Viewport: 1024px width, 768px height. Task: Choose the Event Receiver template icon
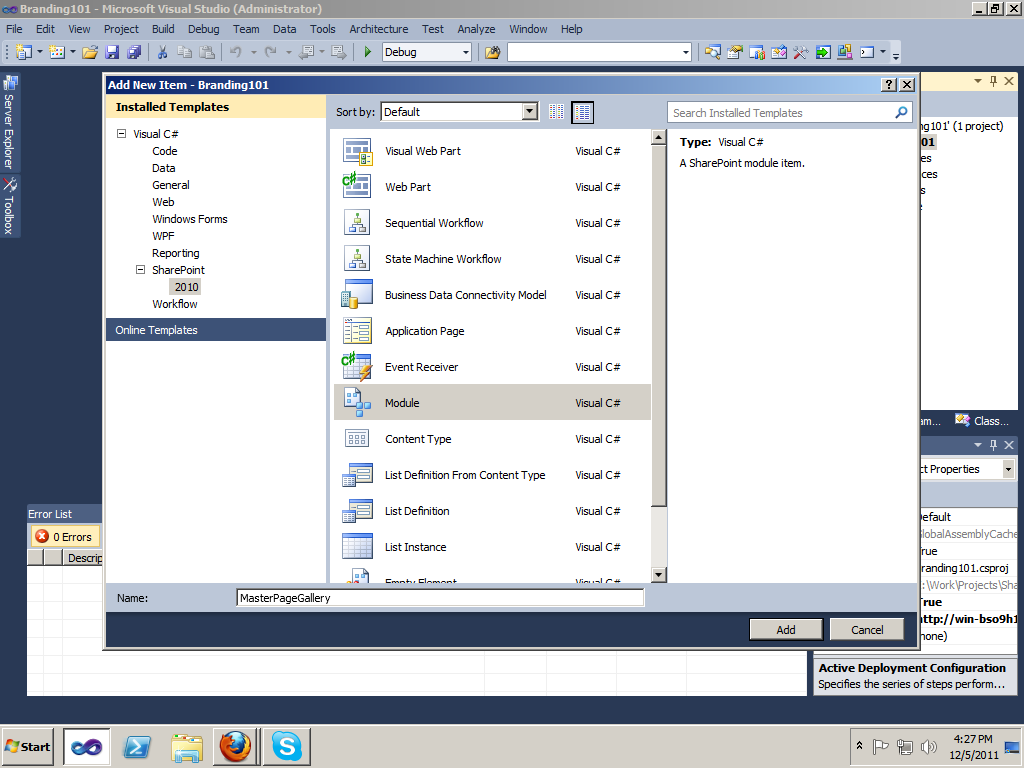tap(358, 366)
